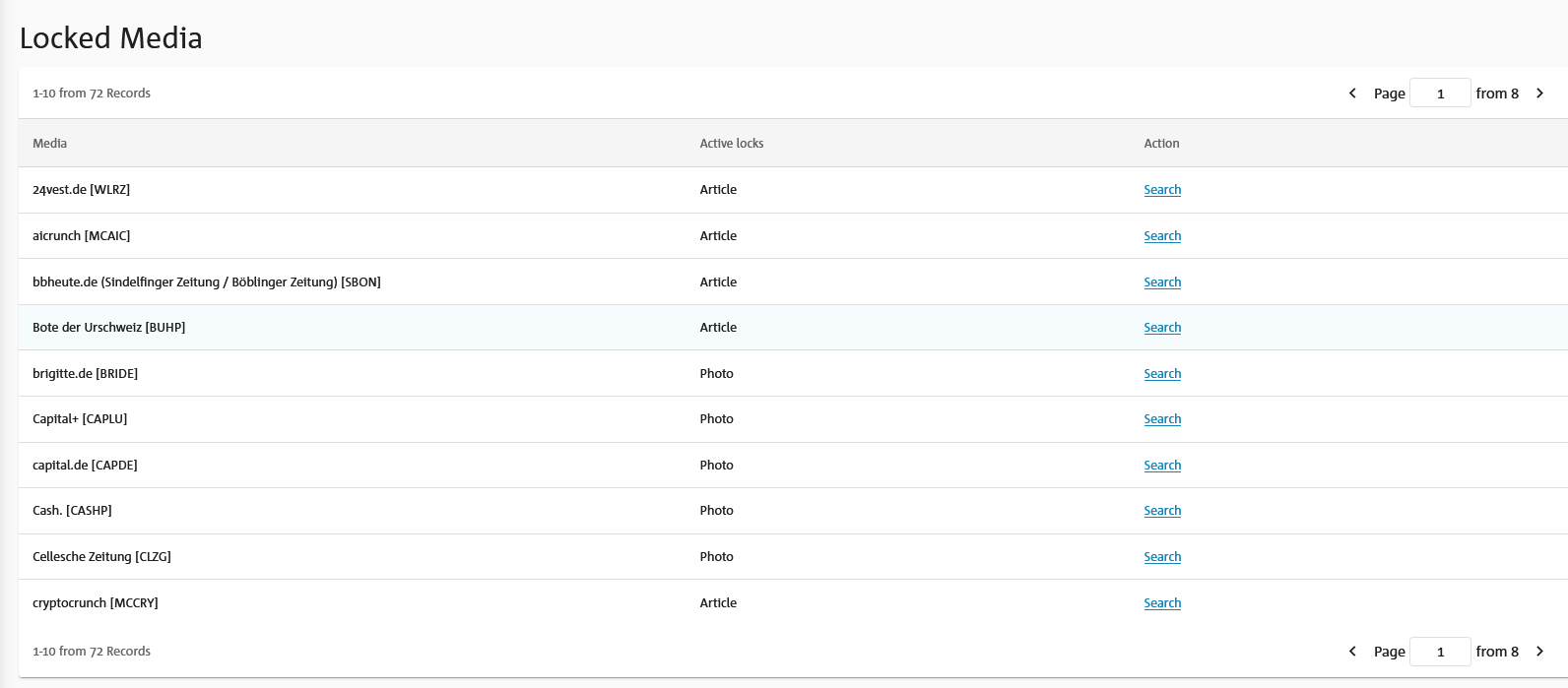The image size is (1568, 688).
Task: Click Search for Cash. [CASHP]
Action: [x=1162, y=511]
